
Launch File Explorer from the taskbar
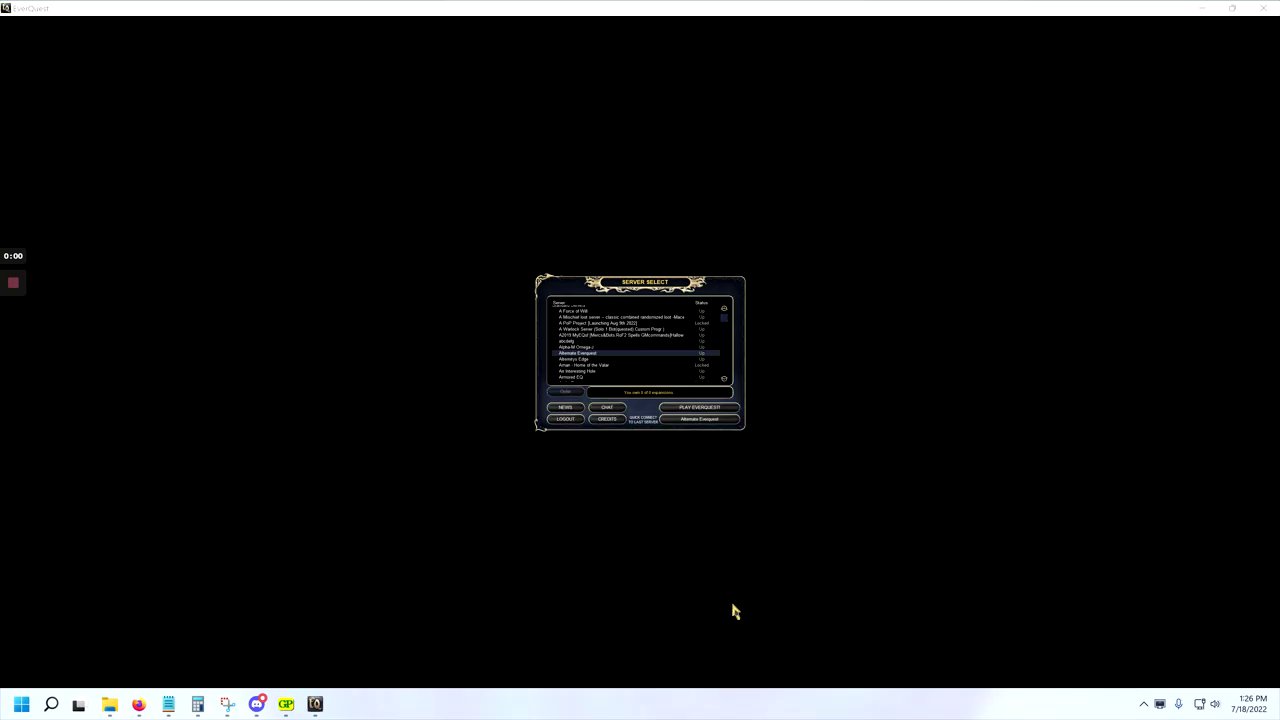(x=109, y=704)
